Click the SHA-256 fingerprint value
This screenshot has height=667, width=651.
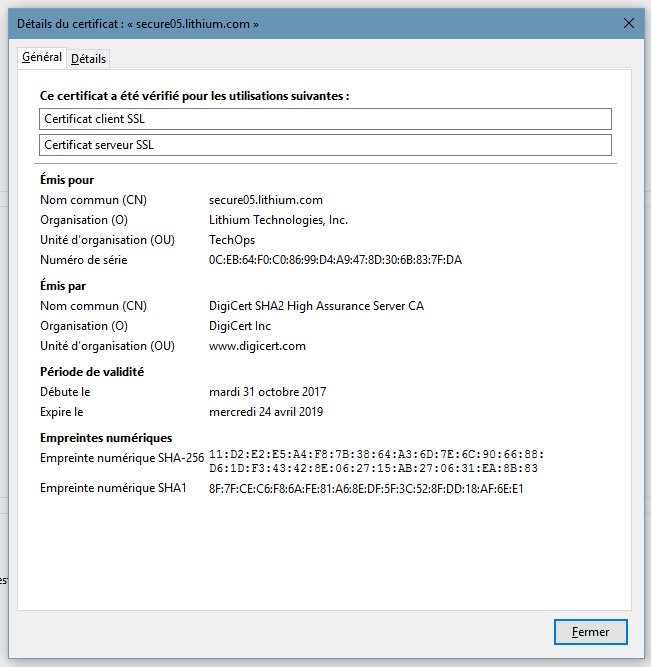[377, 461]
